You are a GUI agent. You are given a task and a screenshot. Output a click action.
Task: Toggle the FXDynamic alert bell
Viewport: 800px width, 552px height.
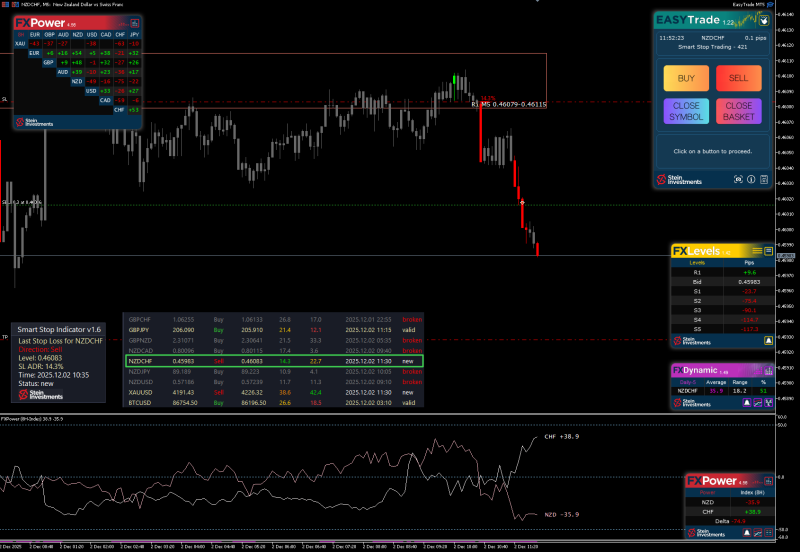pyautogui.click(x=747, y=403)
